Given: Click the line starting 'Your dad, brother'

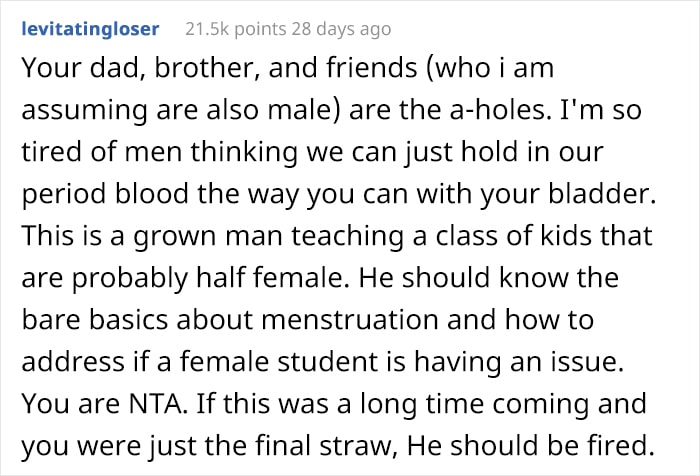Looking at the screenshot, I should [x=288, y=68].
